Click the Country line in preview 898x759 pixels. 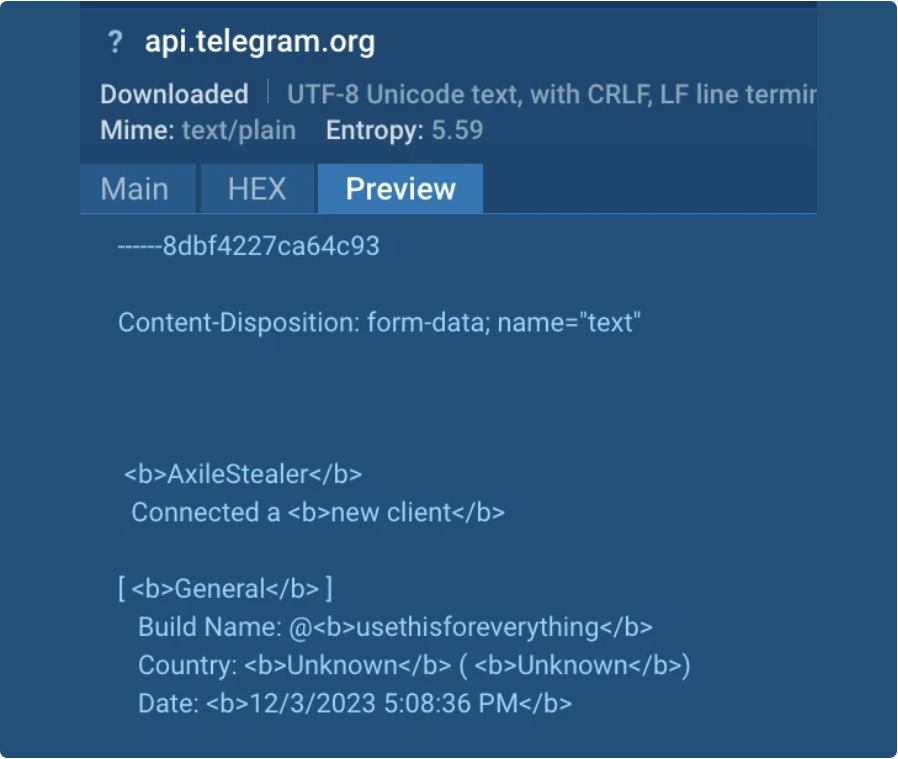pos(414,665)
